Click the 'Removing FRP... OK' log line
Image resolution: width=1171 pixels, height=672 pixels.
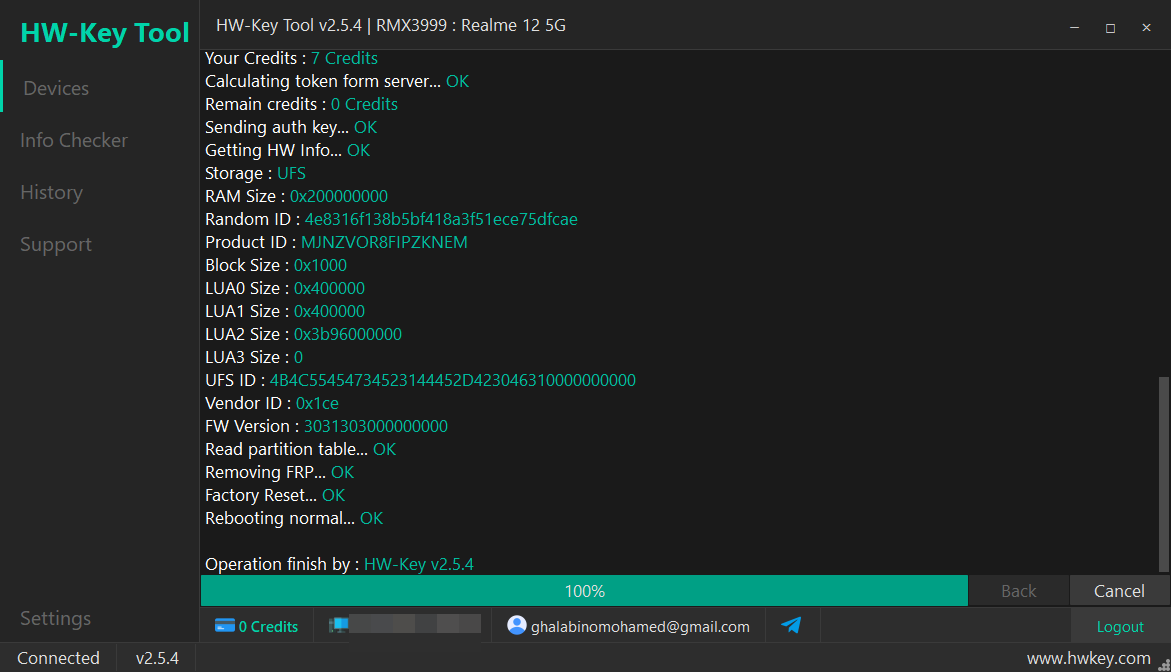[x=279, y=473]
